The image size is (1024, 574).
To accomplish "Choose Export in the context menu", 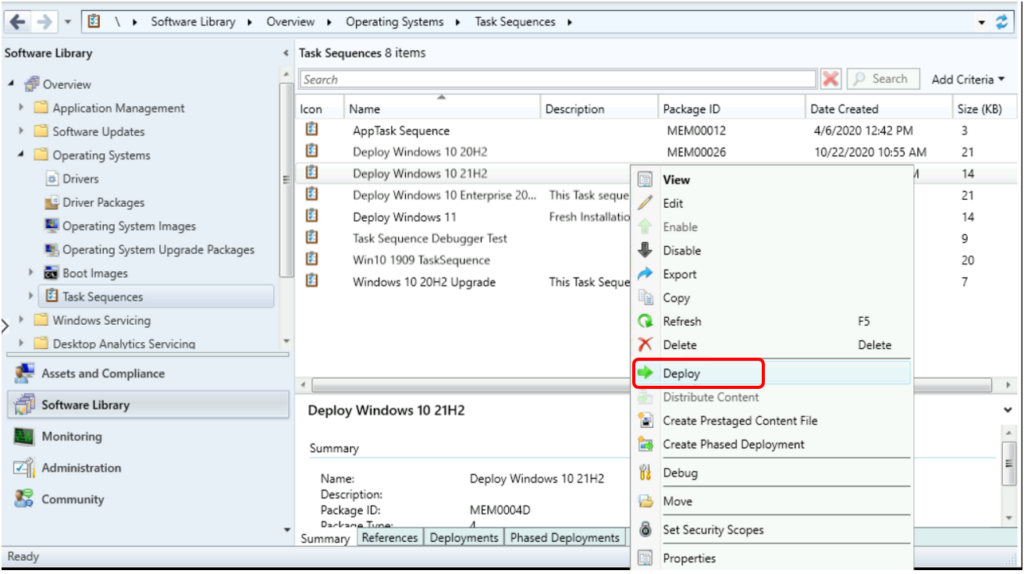I will point(771,274).
